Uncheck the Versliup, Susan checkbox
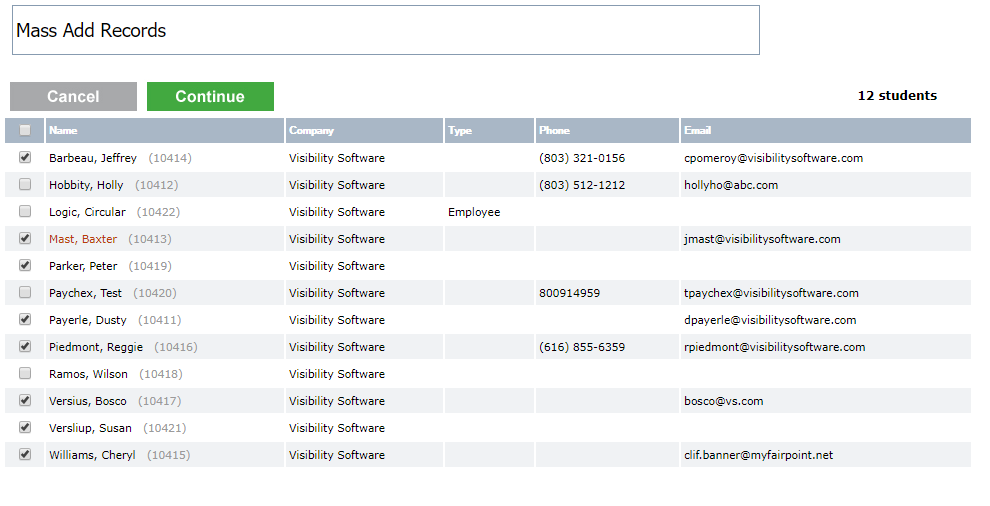The height and width of the screenshot is (506, 990). point(25,428)
